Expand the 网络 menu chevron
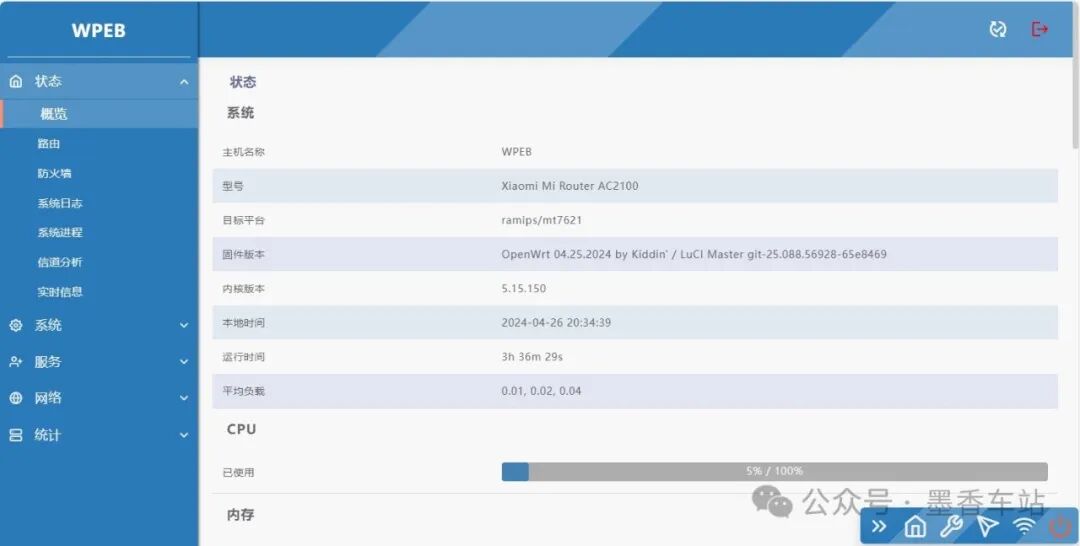This screenshot has height=546, width=1080. point(184,398)
